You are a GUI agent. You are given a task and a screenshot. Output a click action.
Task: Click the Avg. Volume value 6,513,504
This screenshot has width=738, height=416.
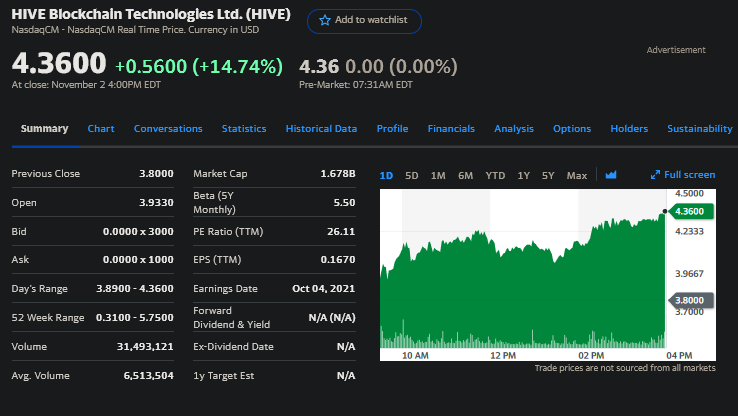[148, 376]
